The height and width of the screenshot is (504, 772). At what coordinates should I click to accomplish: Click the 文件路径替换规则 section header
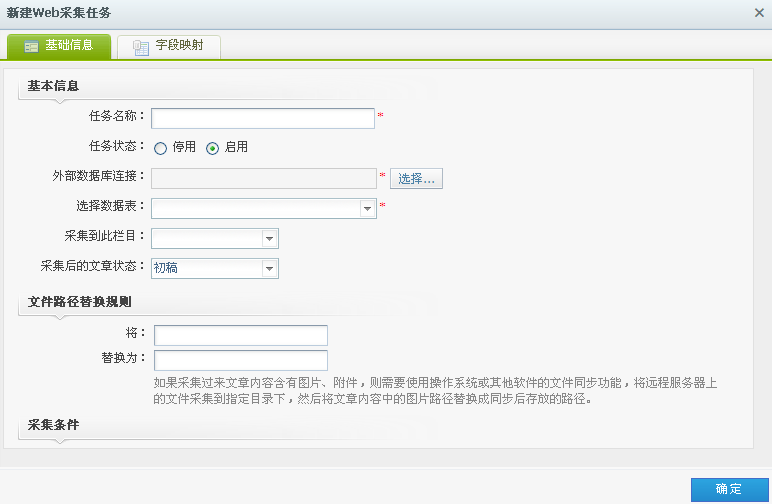pyautogui.click(x=79, y=301)
